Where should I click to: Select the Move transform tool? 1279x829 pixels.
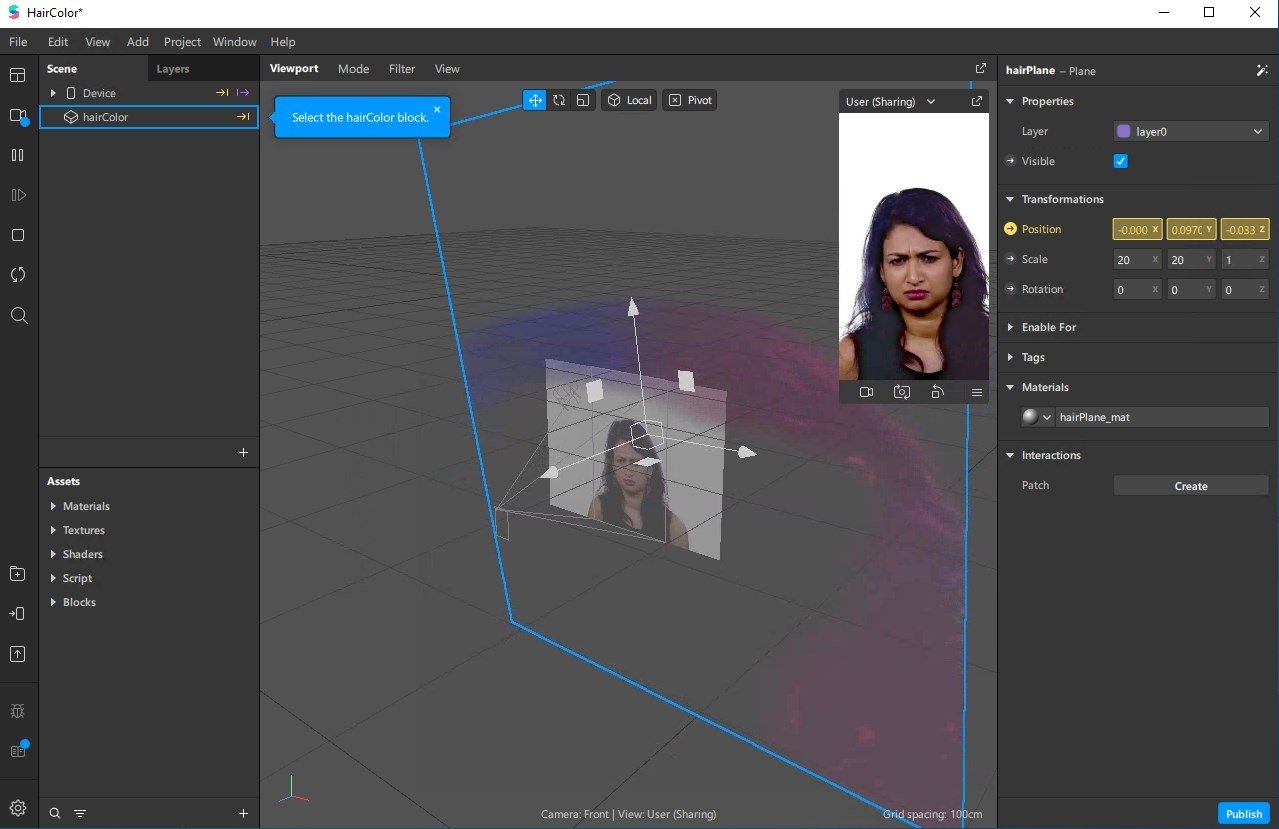[x=535, y=100]
